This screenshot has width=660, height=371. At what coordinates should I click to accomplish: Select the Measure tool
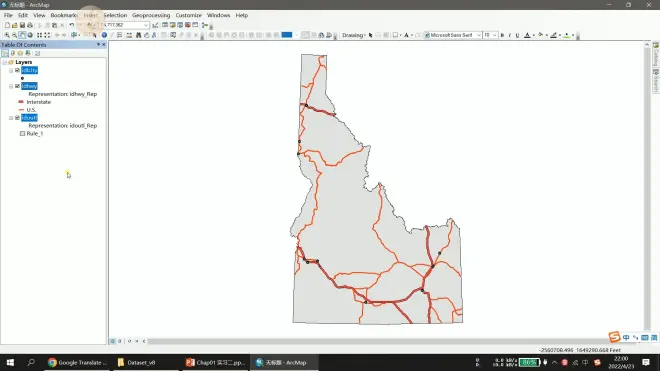pos(129,35)
